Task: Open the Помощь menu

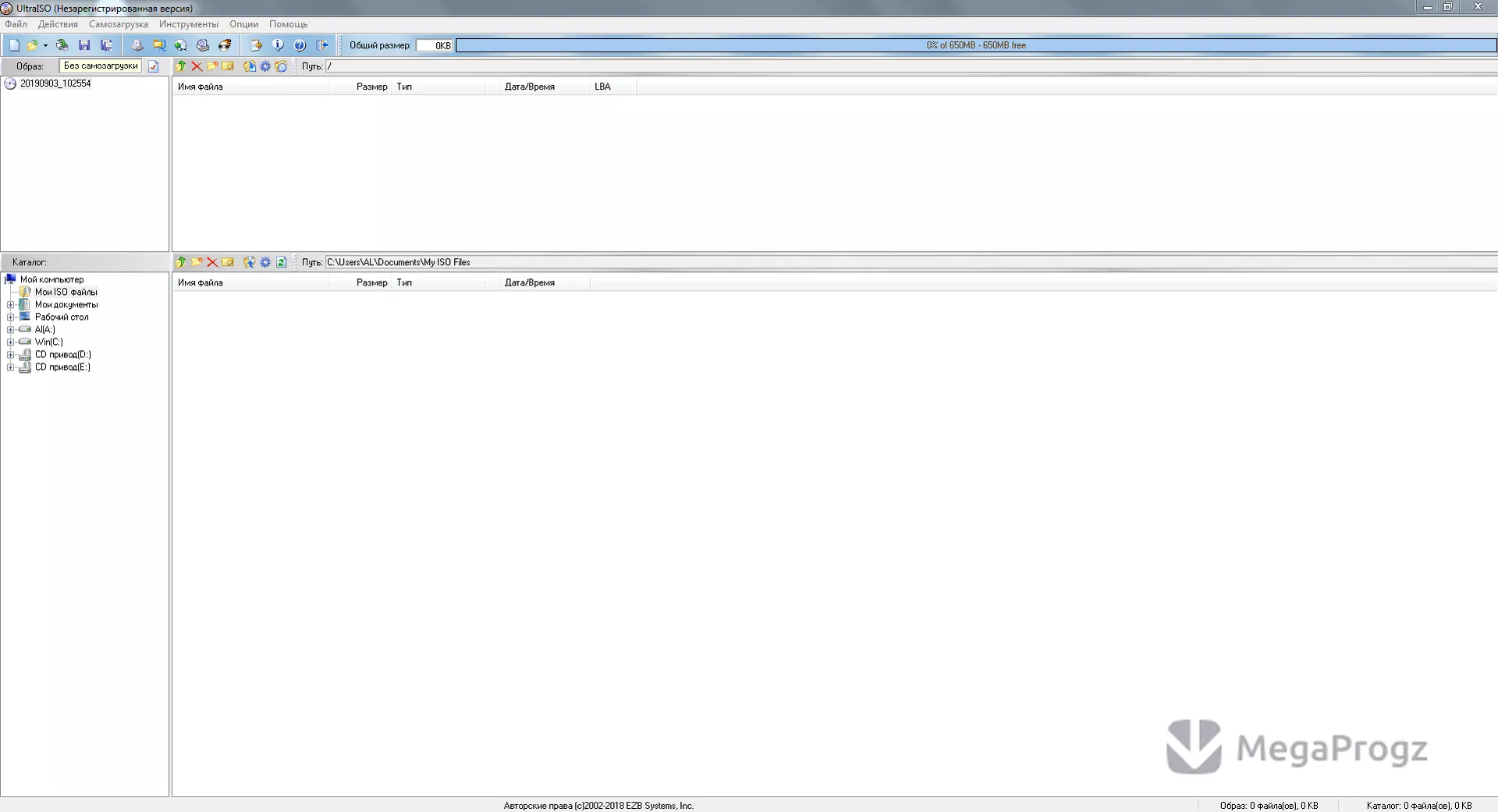Action: [288, 24]
